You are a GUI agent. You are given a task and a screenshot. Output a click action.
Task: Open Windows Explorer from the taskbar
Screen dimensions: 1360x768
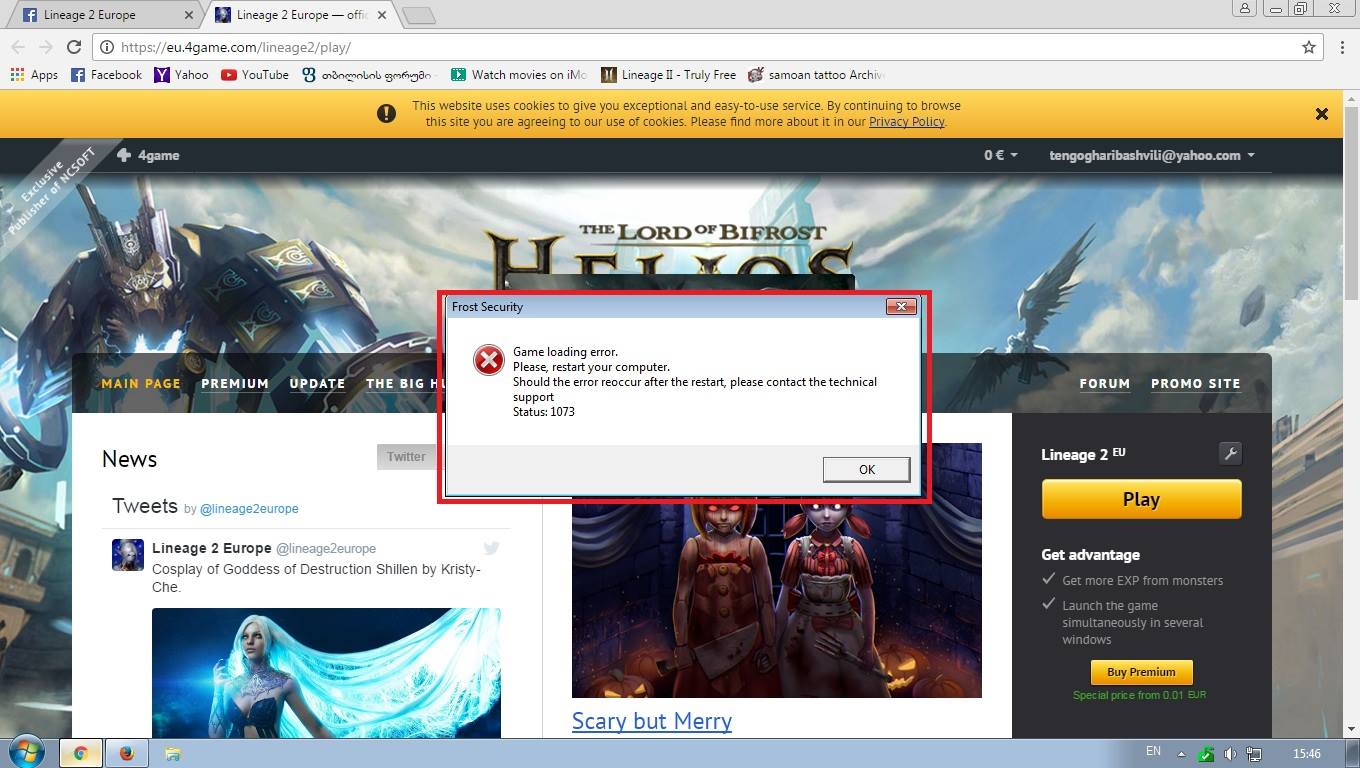click(x=172, y=753)
